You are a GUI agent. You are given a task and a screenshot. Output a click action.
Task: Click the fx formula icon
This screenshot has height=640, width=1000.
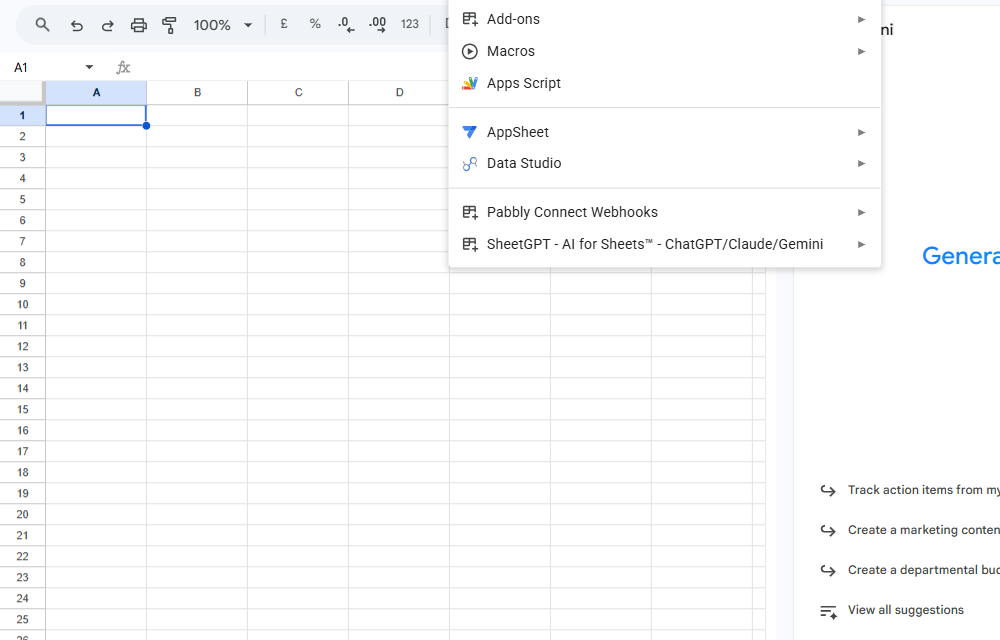click(x=123, y=68)
